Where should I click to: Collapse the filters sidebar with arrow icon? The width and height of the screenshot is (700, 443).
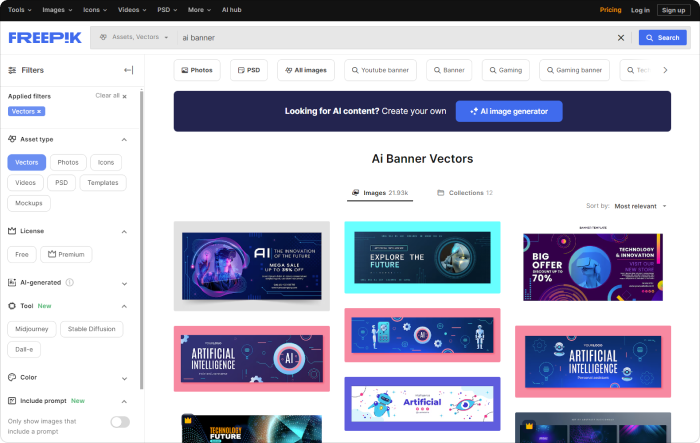129,70
